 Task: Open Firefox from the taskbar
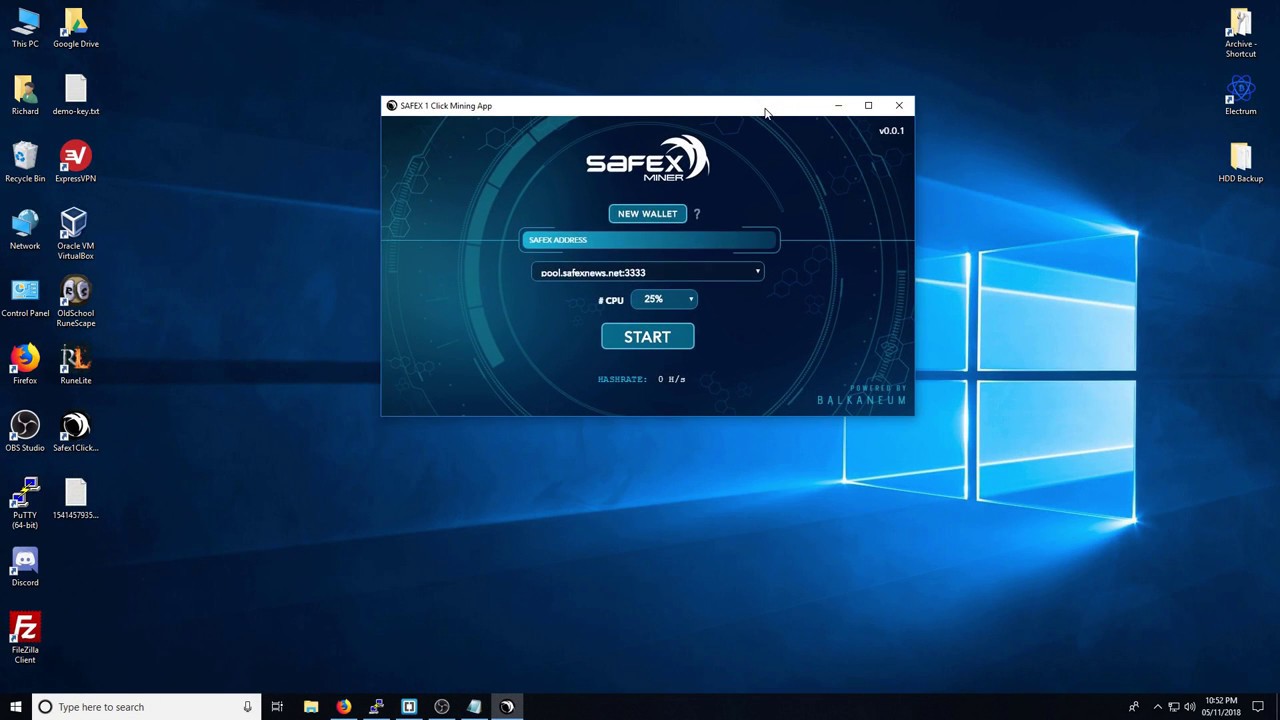(343, 707)
